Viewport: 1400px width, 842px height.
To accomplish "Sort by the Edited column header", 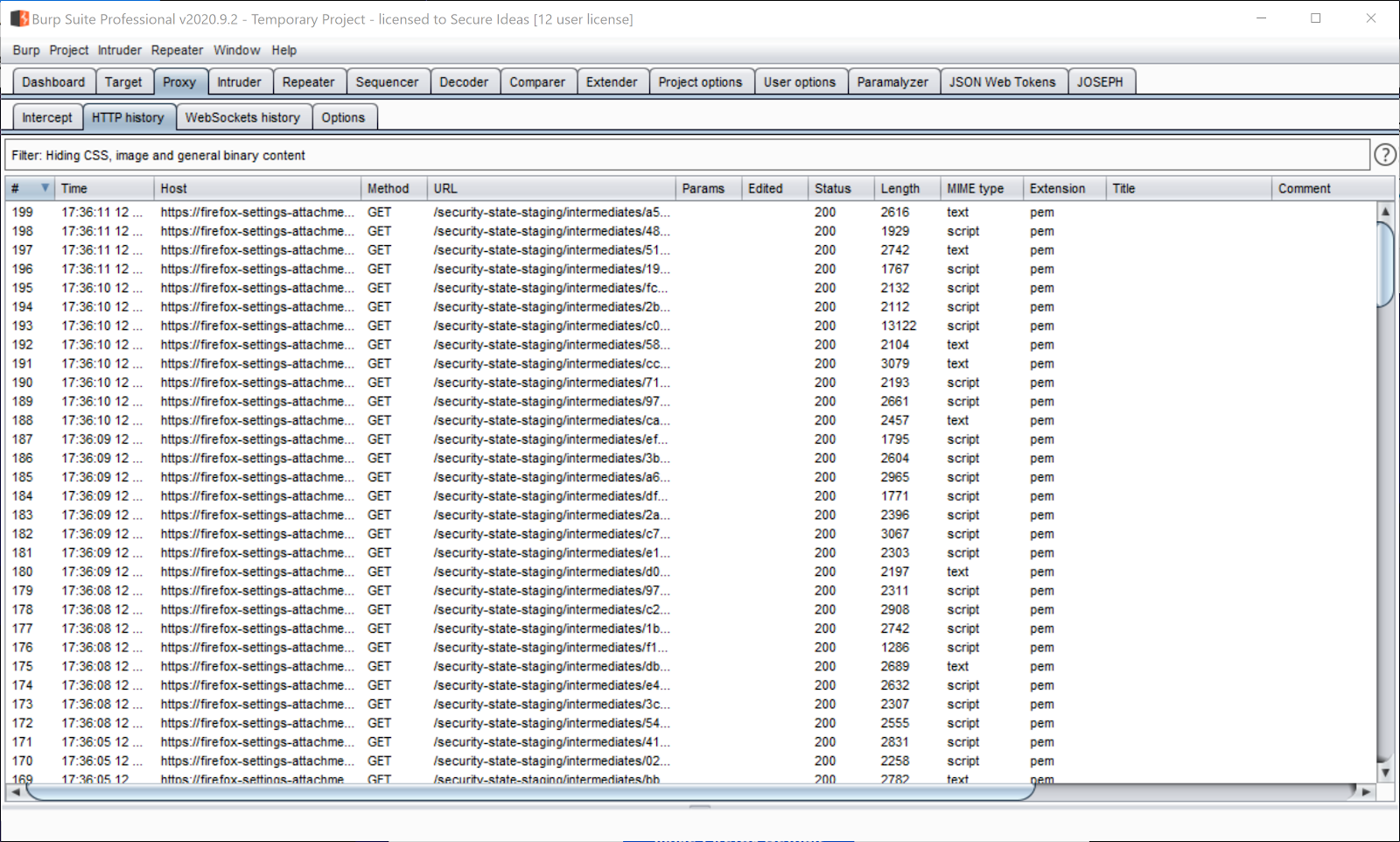I will 774,188.
